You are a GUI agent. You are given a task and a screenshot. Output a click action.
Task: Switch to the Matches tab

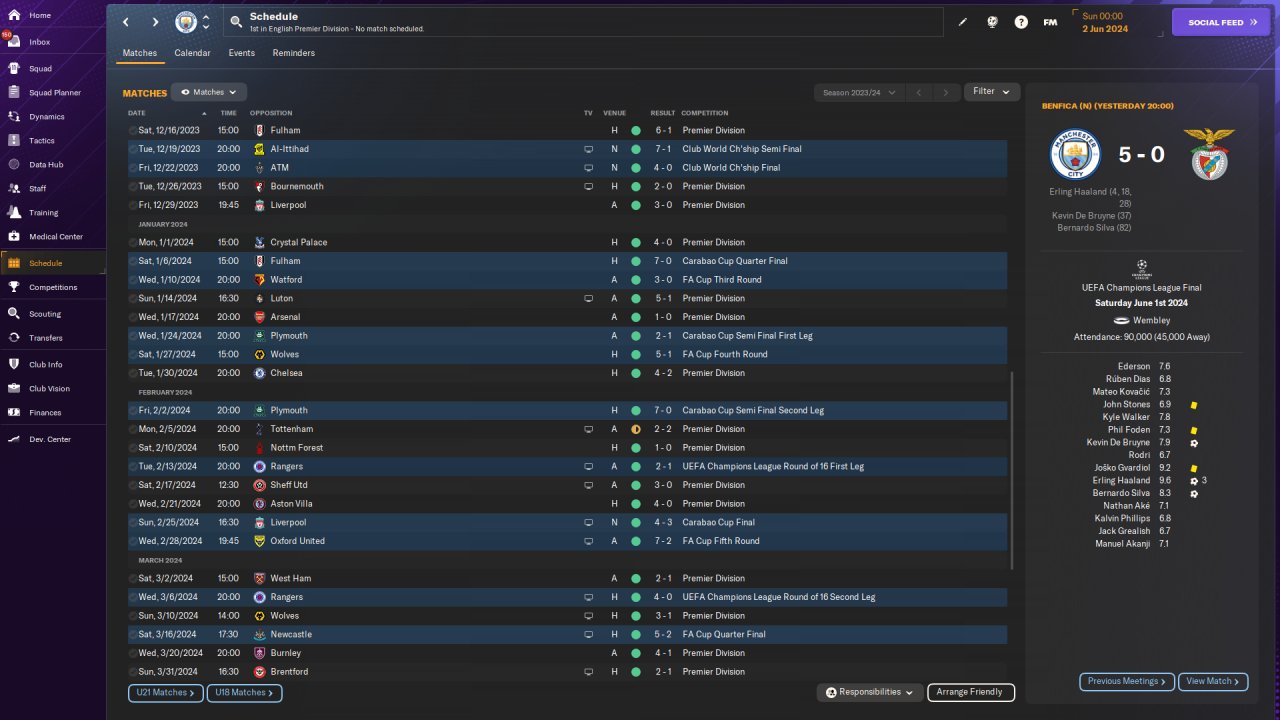click(x=140, y=53)
